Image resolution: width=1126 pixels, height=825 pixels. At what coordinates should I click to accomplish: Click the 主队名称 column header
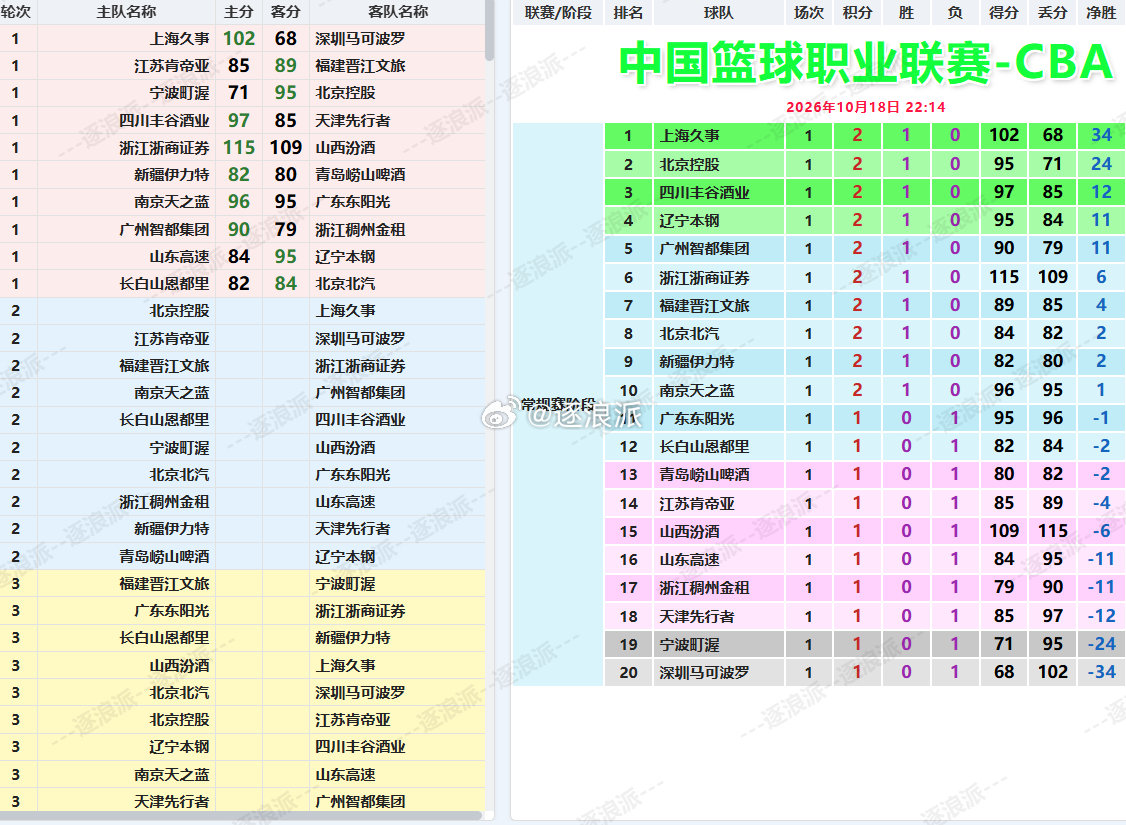(126, 12)
